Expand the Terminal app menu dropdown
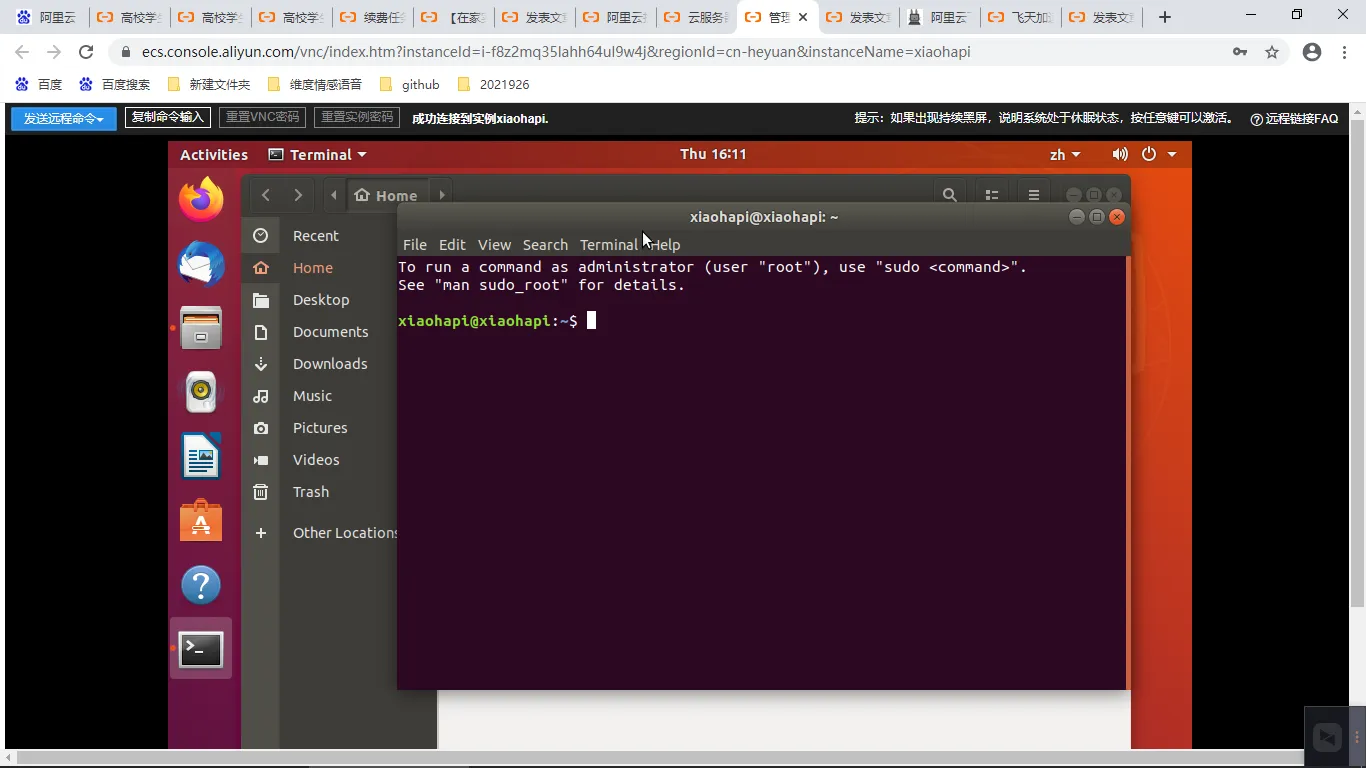This screenshot has width=1366, height=768. [318, 154]
